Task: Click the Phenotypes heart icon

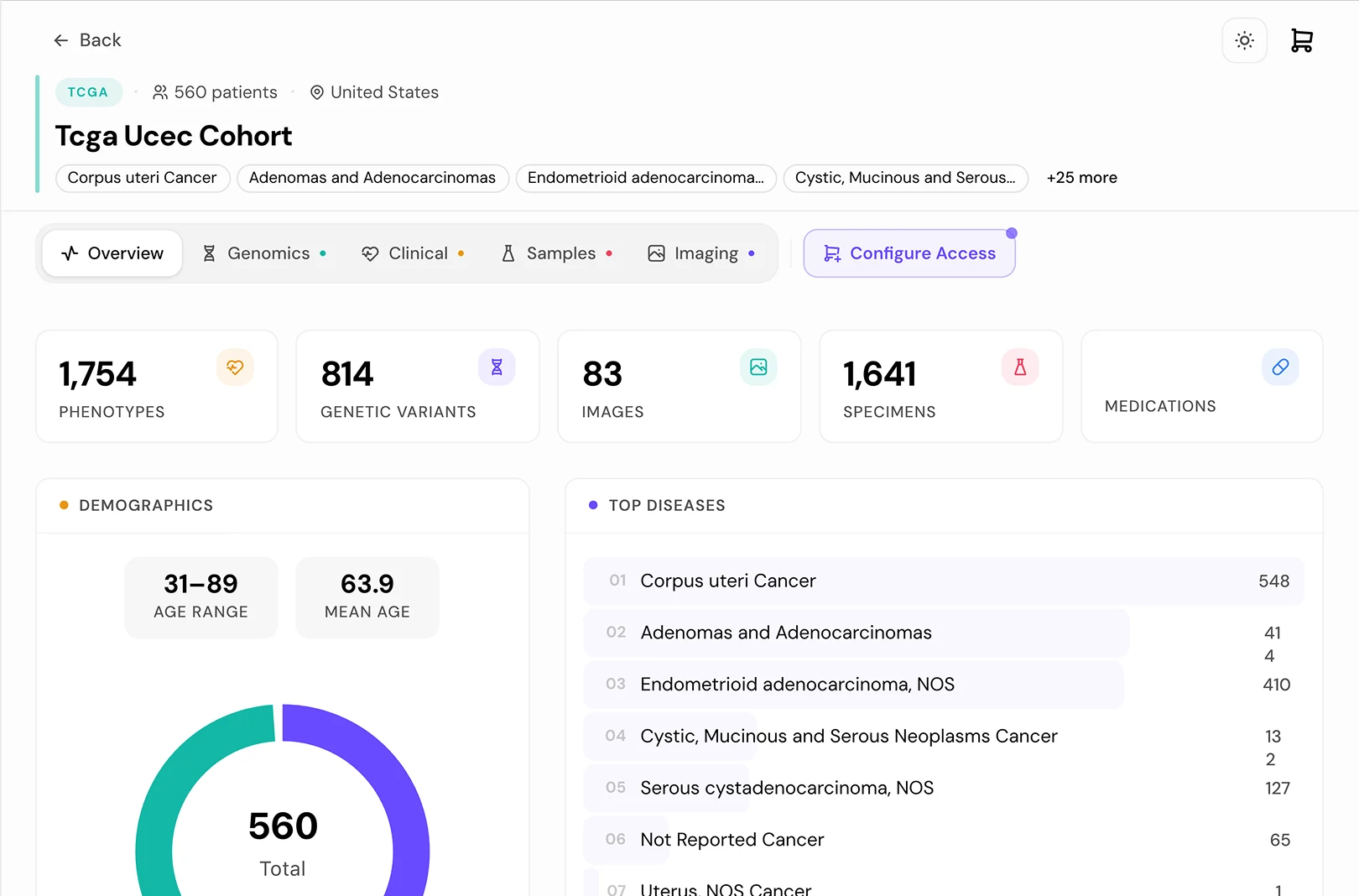Action: pos(235,367)
